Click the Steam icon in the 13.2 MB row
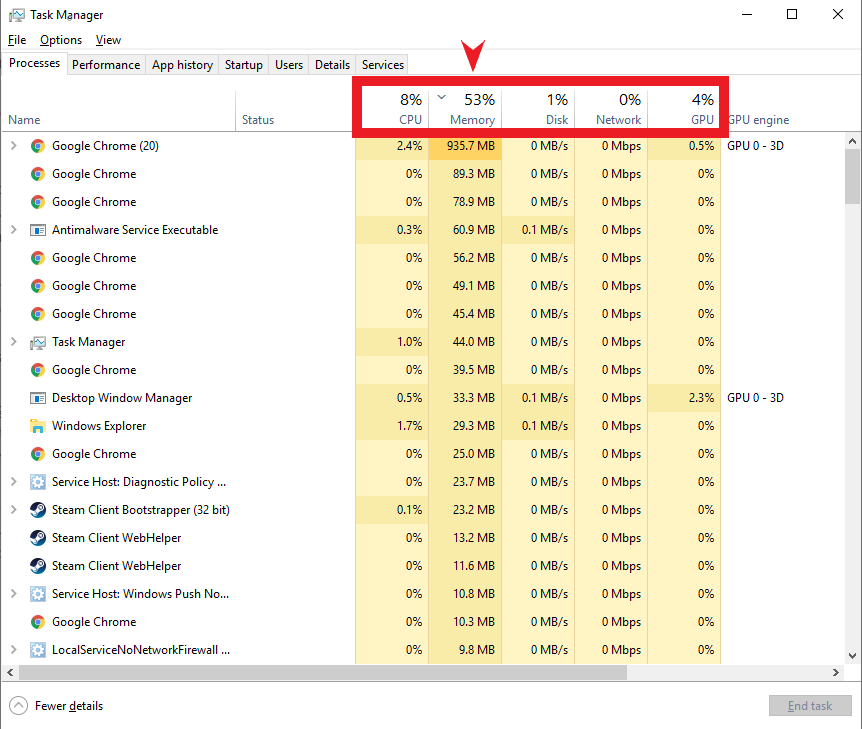The height and width of the screenshot is (729, 862). coord(37,538)
